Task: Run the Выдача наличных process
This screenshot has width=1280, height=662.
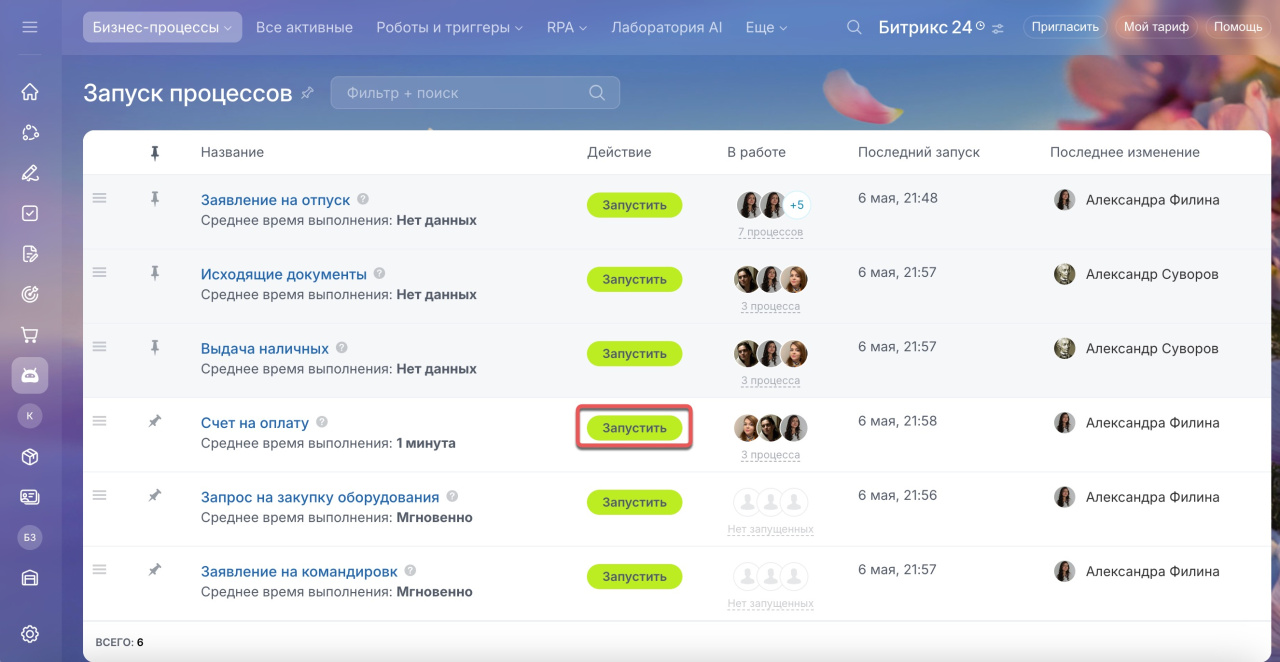Action: [634, 353]
